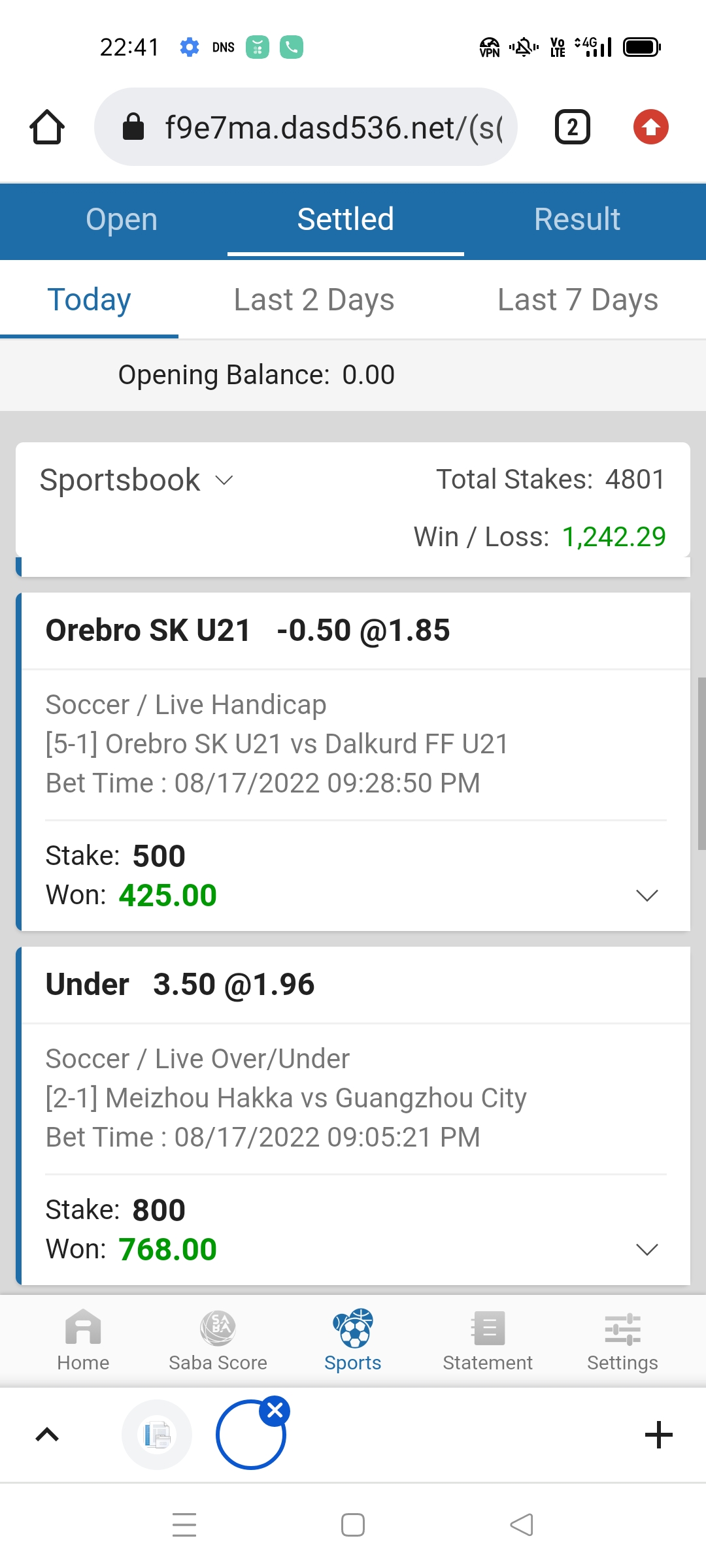This screenshot has height=1568, width=706.
Task: Switch to the Result tab
Action: click(x=577, y=220)
